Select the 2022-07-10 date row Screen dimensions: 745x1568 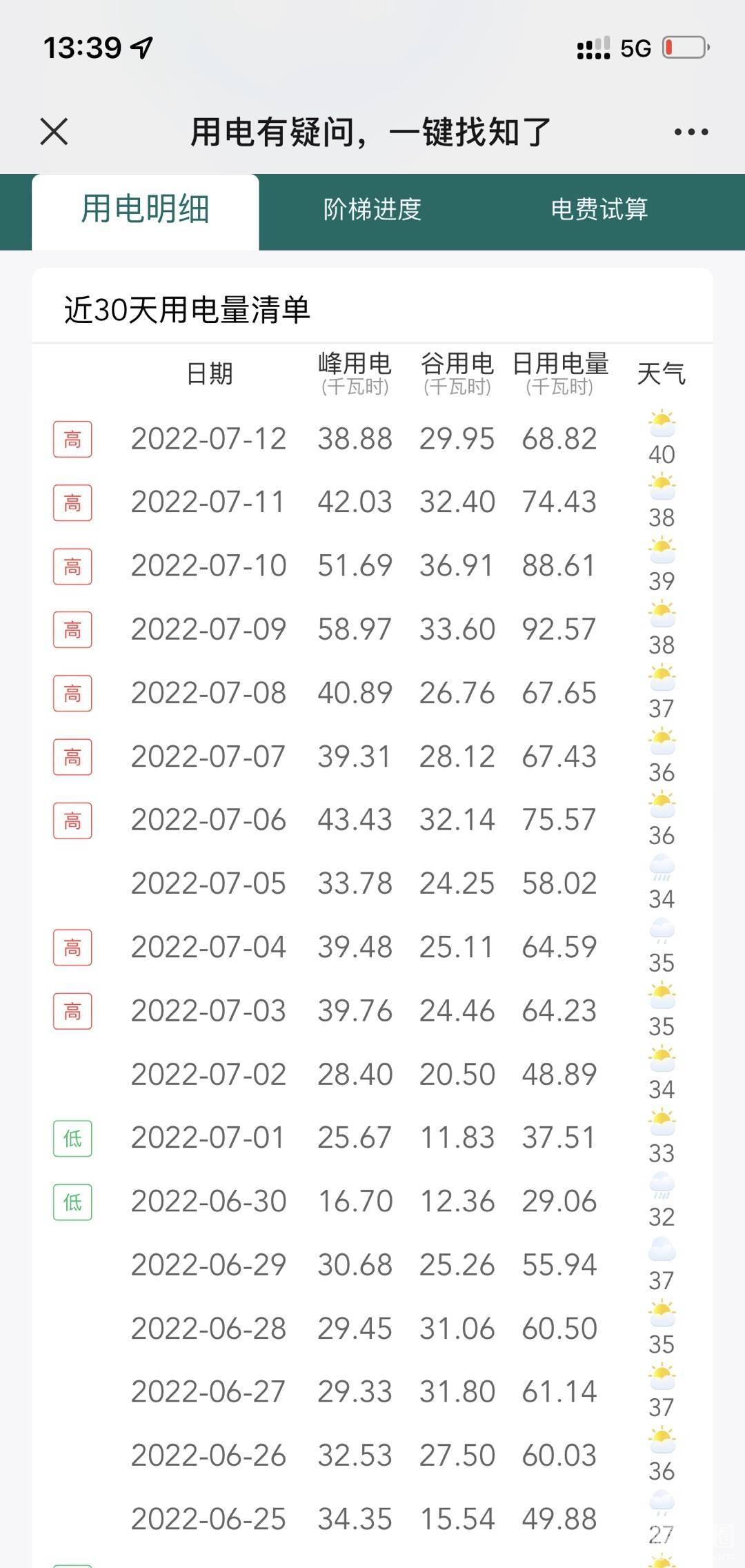208,566
